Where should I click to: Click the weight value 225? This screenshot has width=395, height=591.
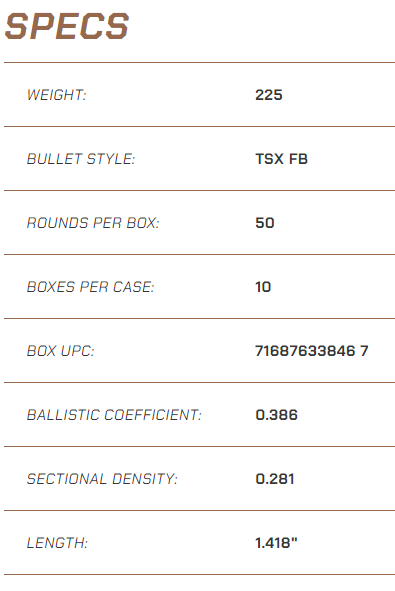pyautogui.click(x=269, y=95)
